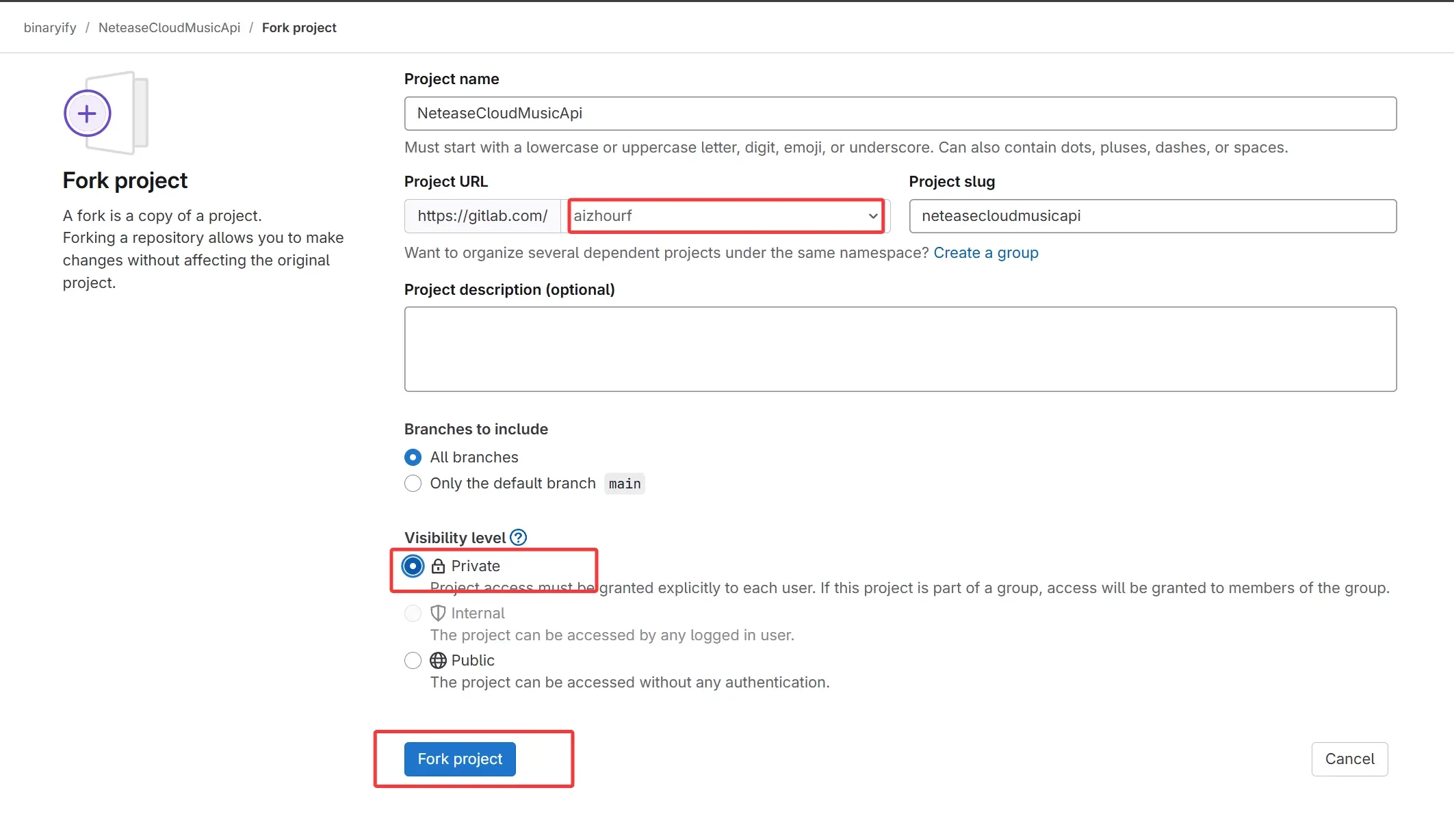
Task: Click the shield icon beside Internal
Action: (x=438, y=613)
